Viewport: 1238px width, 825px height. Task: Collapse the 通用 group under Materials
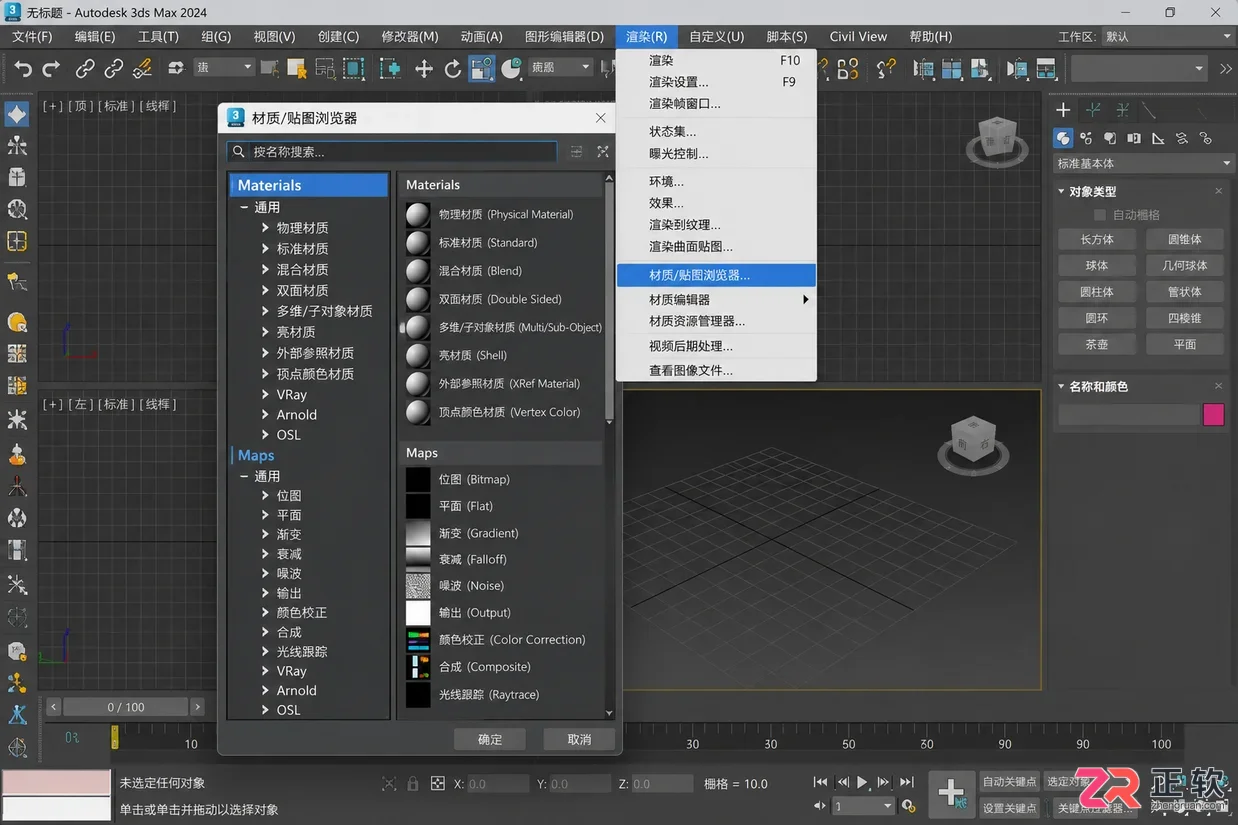[244, 207]
